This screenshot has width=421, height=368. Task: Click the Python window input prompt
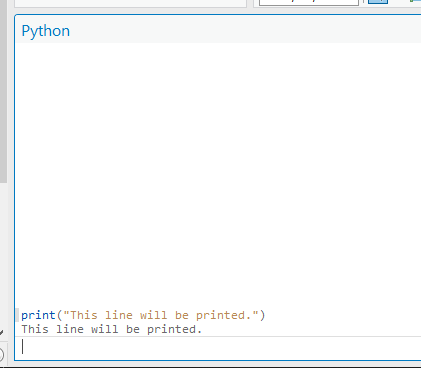click(x=218, y=348)
